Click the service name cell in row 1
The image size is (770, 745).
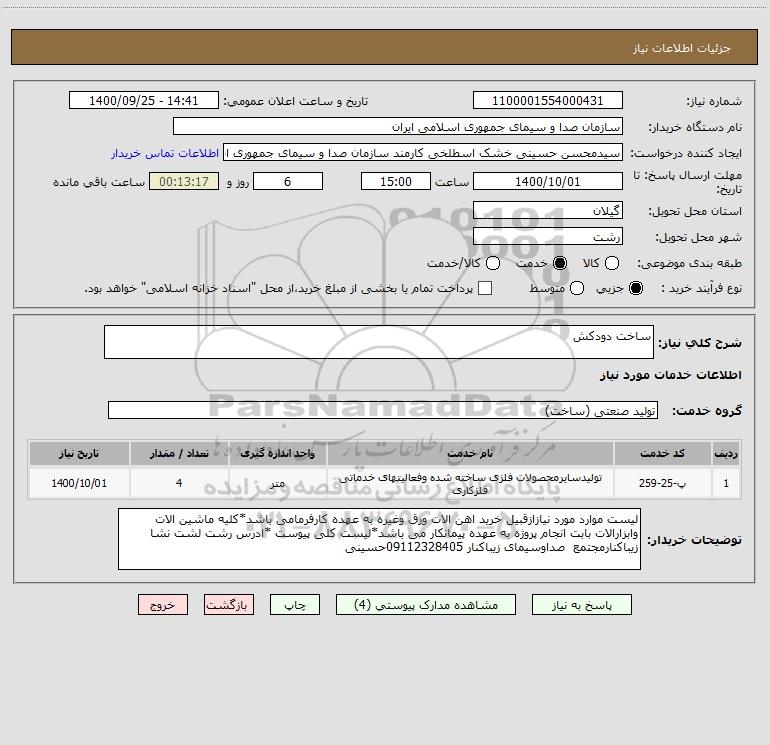pos(470,483)
